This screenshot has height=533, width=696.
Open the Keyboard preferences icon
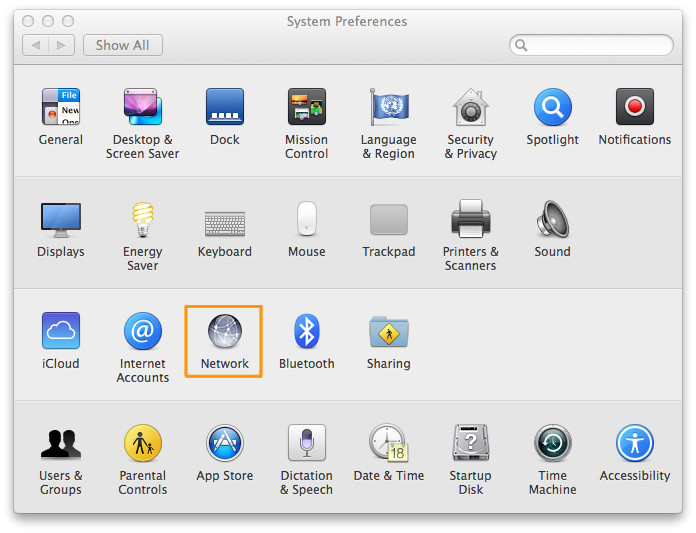[225, 223]
